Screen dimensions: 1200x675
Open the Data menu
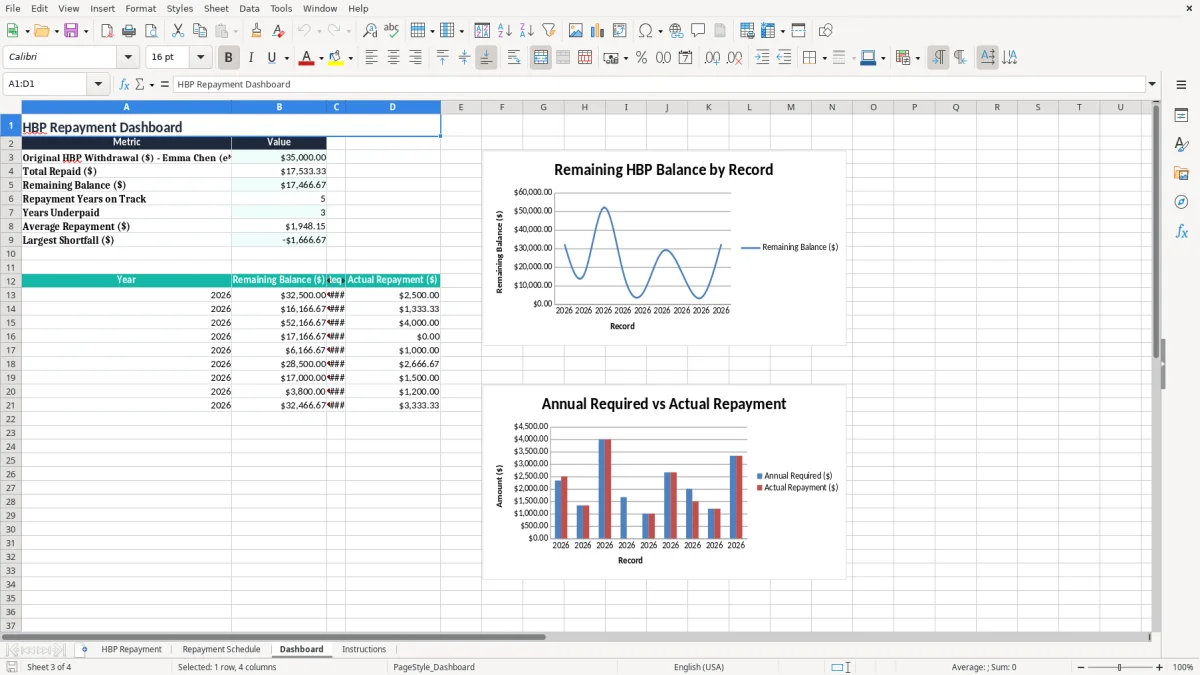click(249, 8)
